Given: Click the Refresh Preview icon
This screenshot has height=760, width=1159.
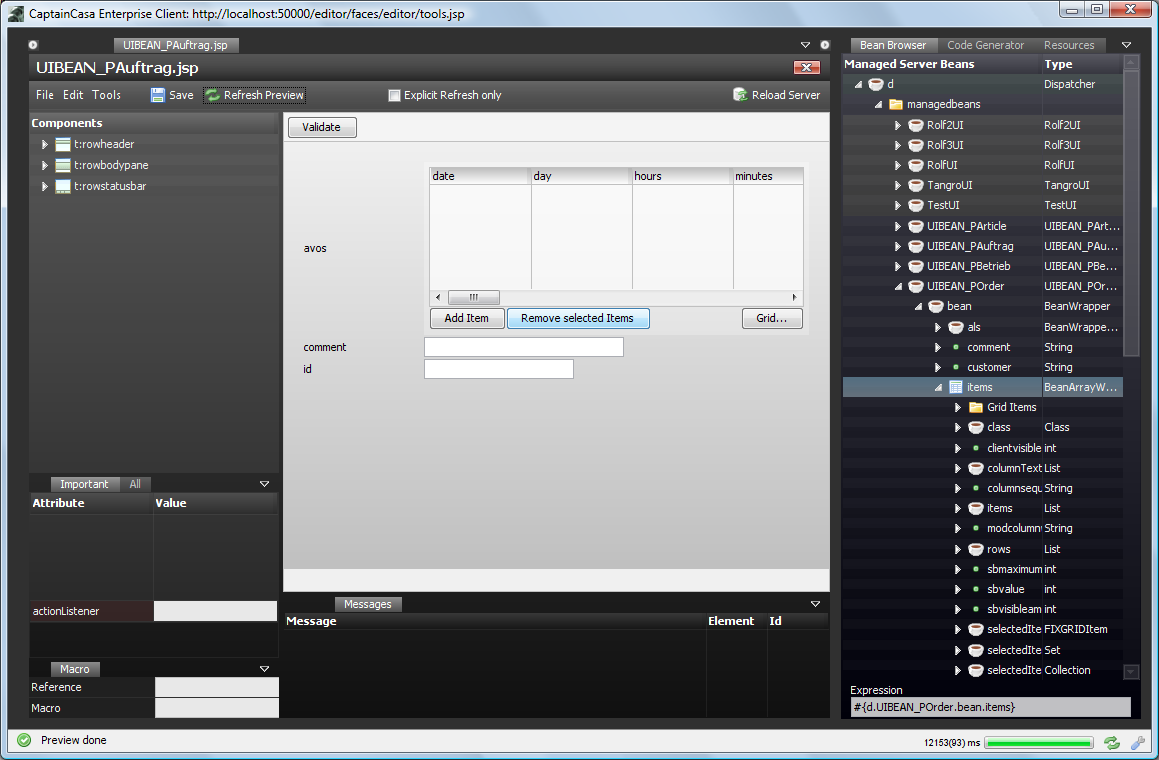Looking at the screenshot, I should click(213, 95).
